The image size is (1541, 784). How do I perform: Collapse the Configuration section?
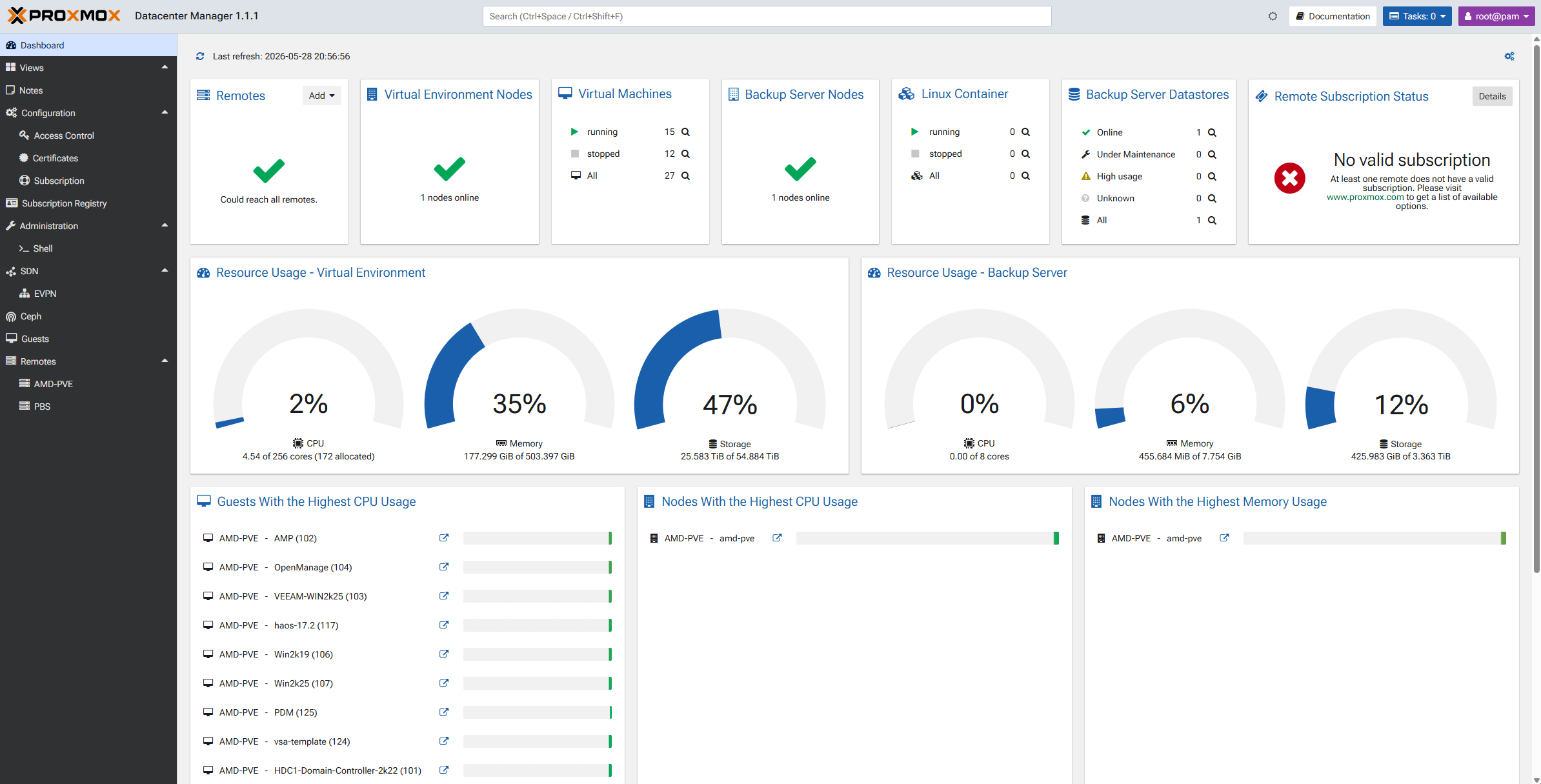(165, 112)
